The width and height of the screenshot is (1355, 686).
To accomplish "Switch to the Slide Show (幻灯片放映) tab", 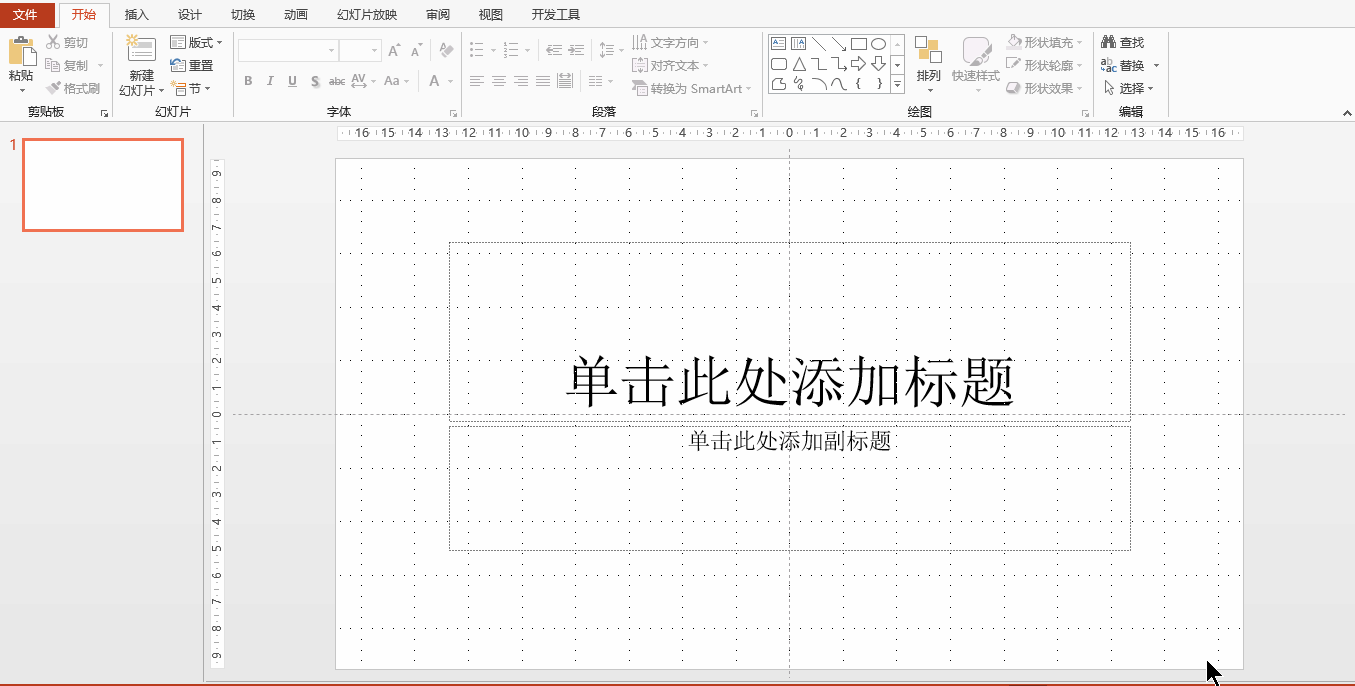I will [x=367, y=15].
